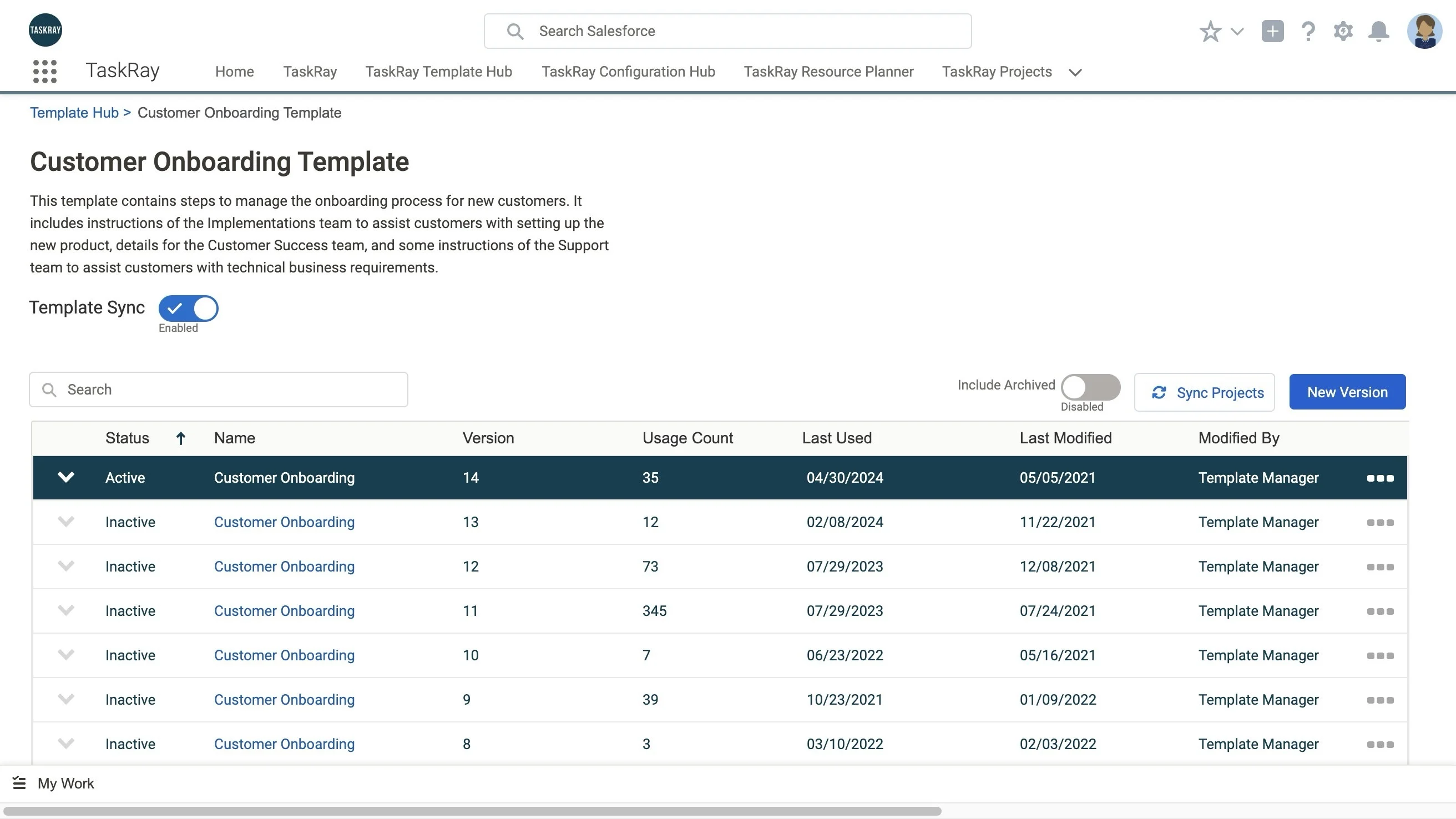The height and width of the screenshot is (819, 1456).
Task: Open row actions for version 13
Action: tap(1379, 522)
